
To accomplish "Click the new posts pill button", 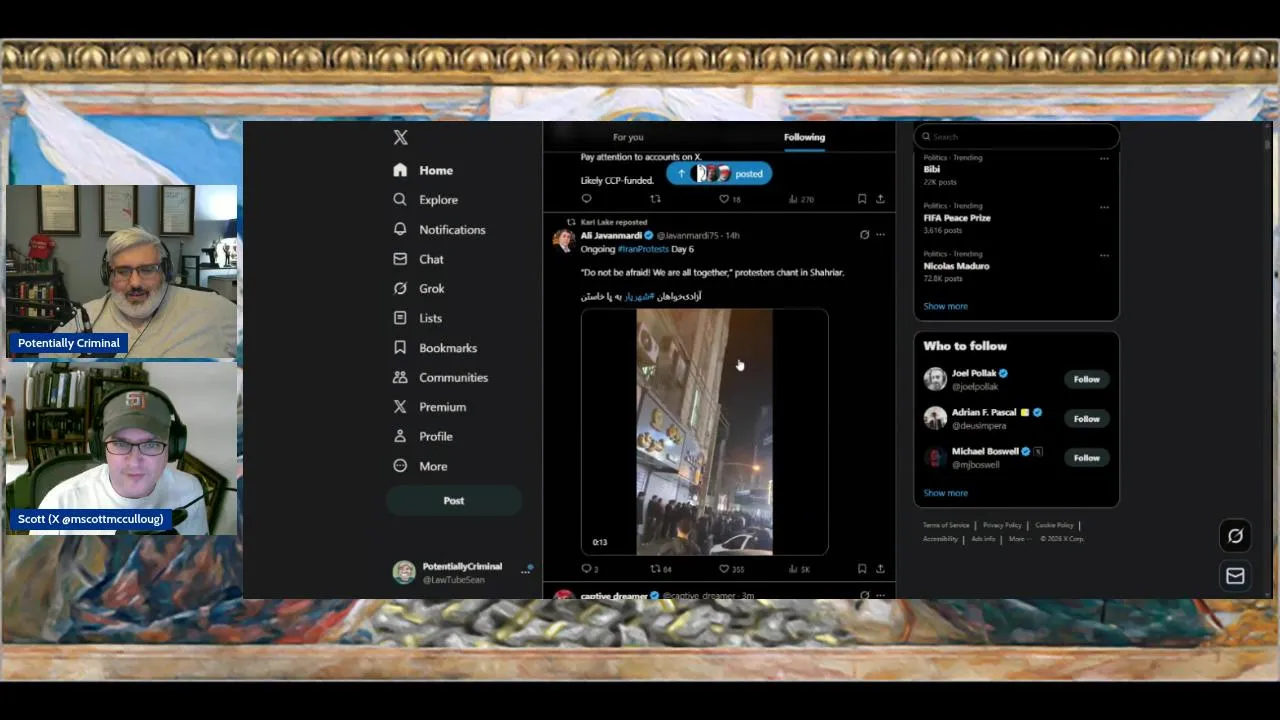I will 719,173.
